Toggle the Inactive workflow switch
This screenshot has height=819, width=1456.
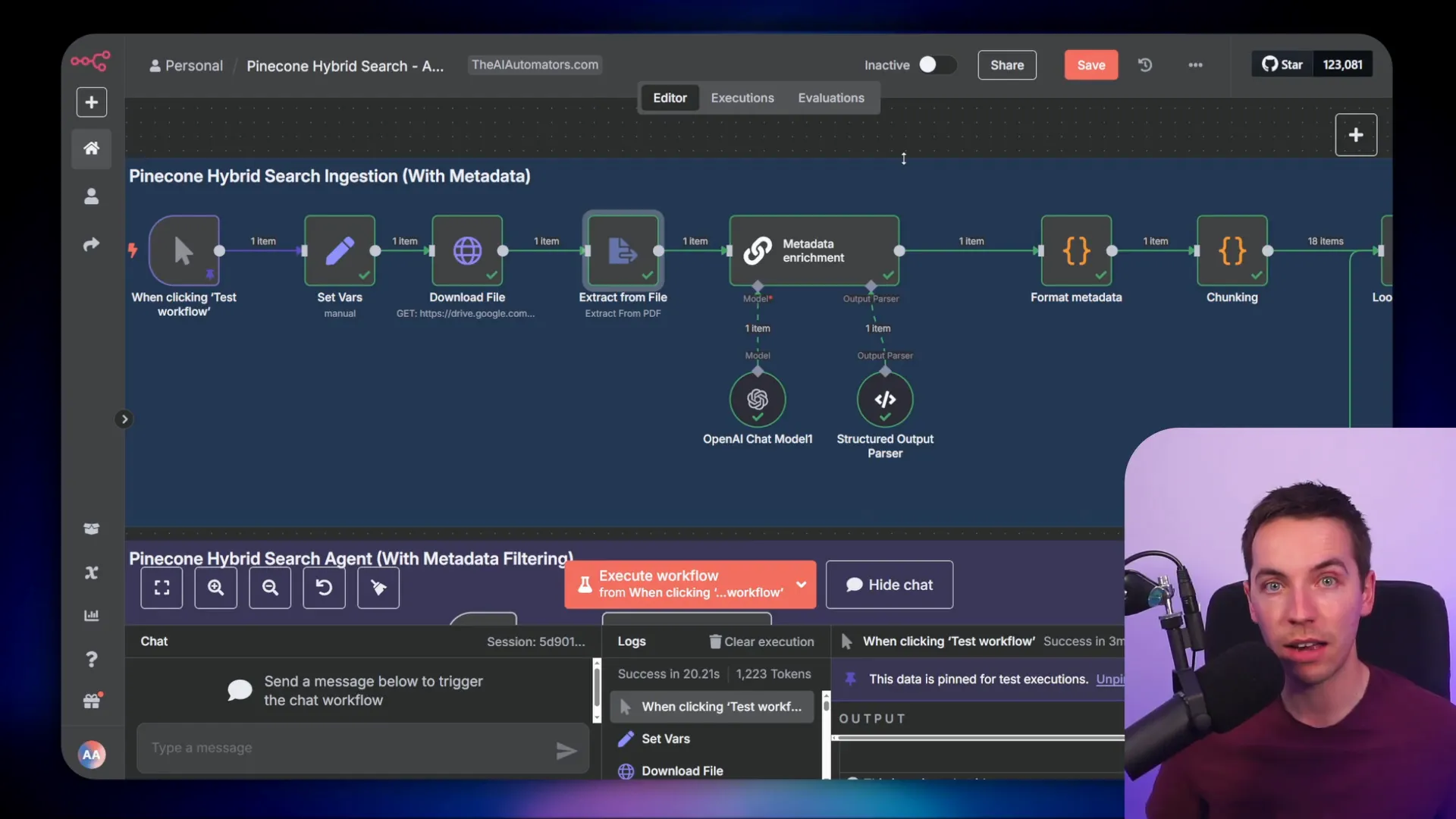pyautogui.click(x=937, y=65)
